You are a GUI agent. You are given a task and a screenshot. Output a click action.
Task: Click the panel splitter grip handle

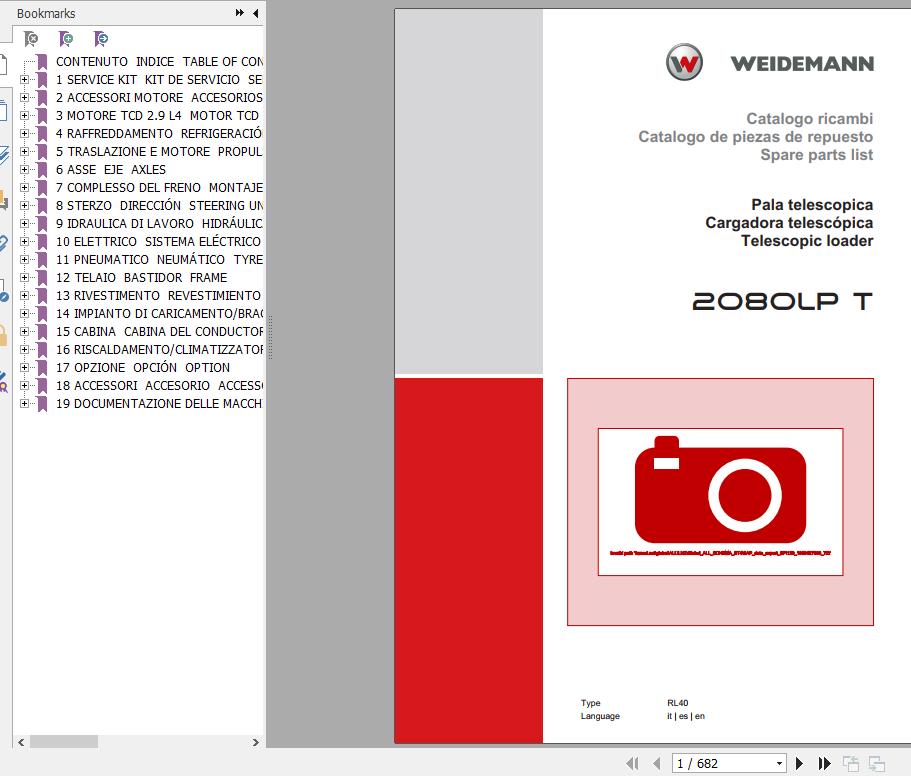tap(270, 337)
